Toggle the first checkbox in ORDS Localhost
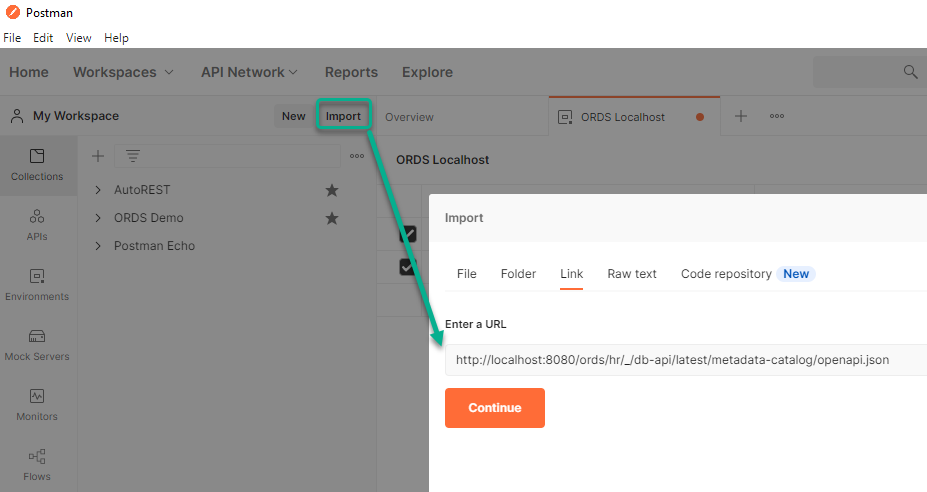This screenshot has width=927, height=492. click(408, 234)
